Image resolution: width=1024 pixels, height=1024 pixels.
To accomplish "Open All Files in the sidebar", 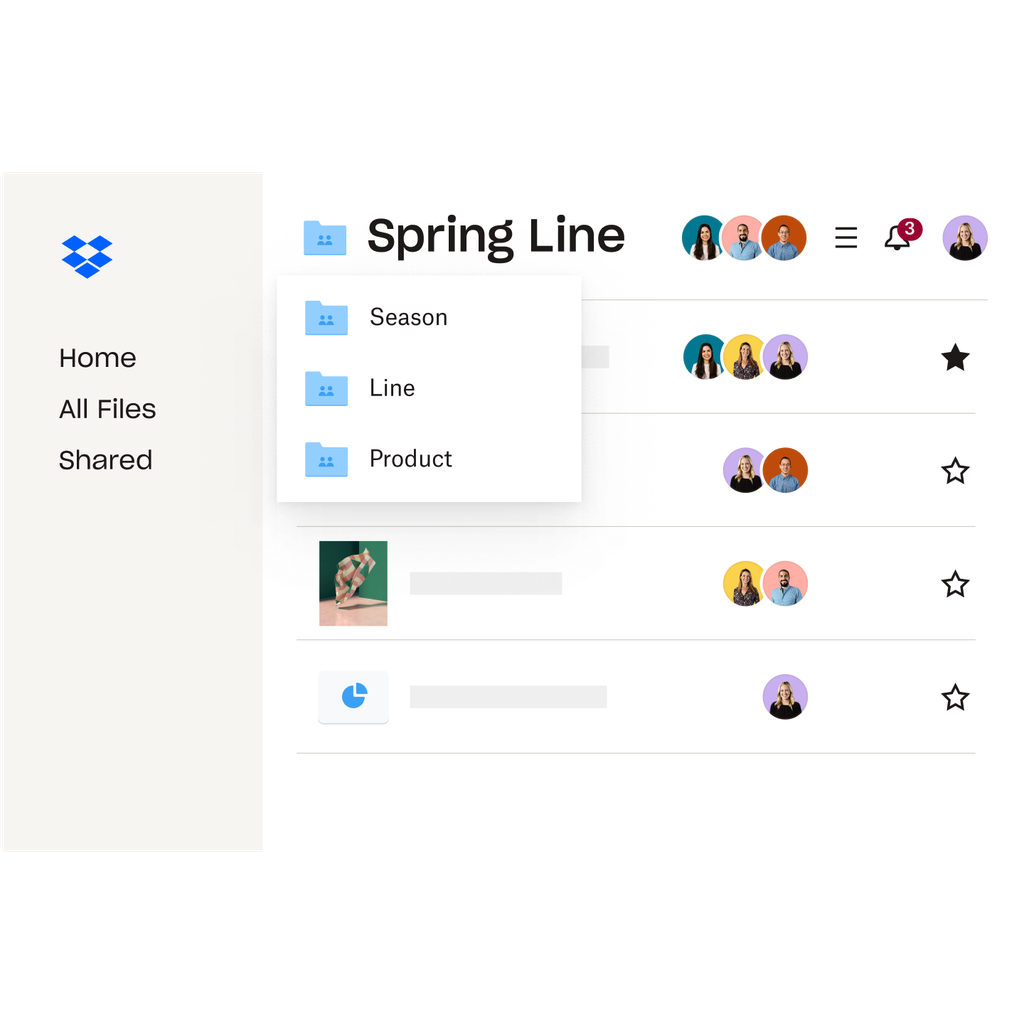I will [x=107, y=409].
